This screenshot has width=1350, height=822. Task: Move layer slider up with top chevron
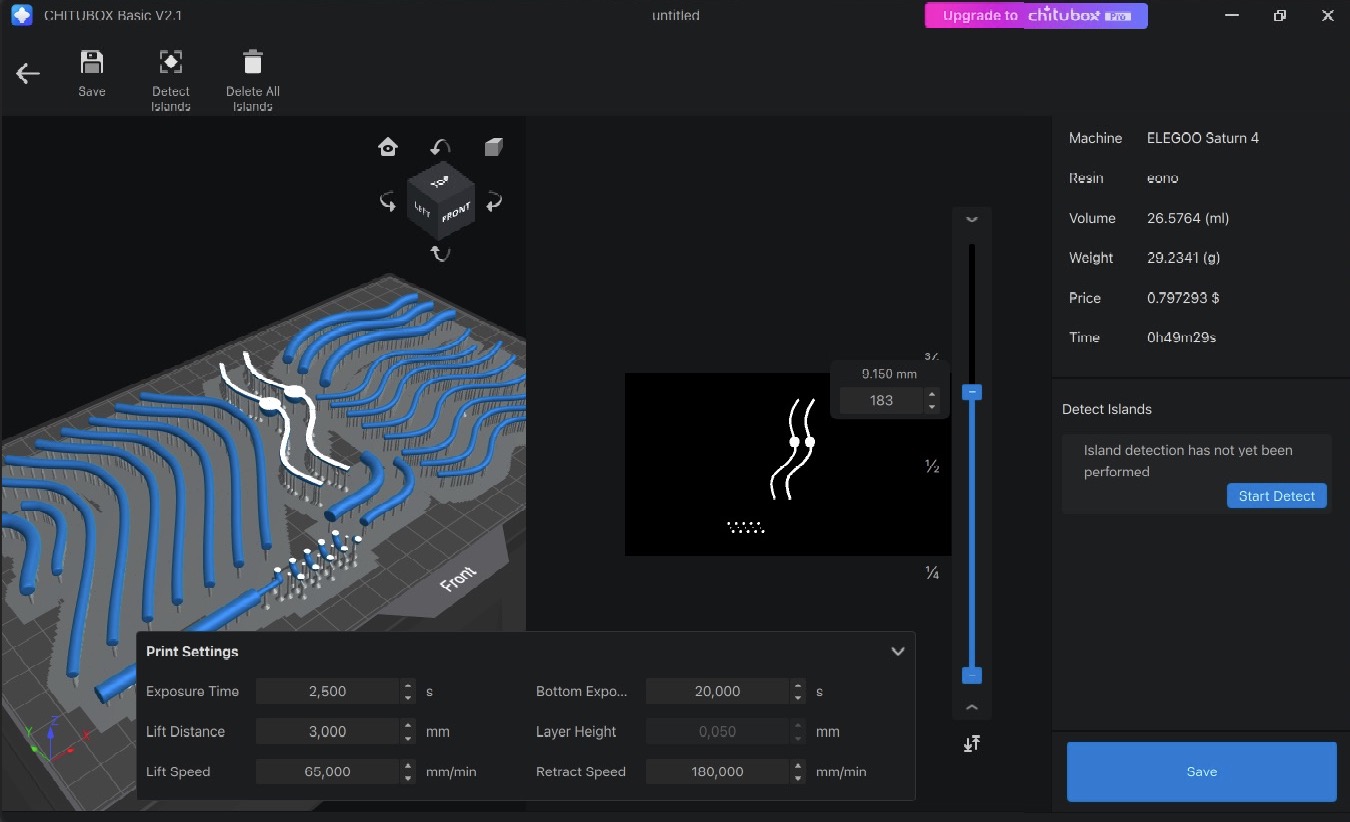(972, 219)
